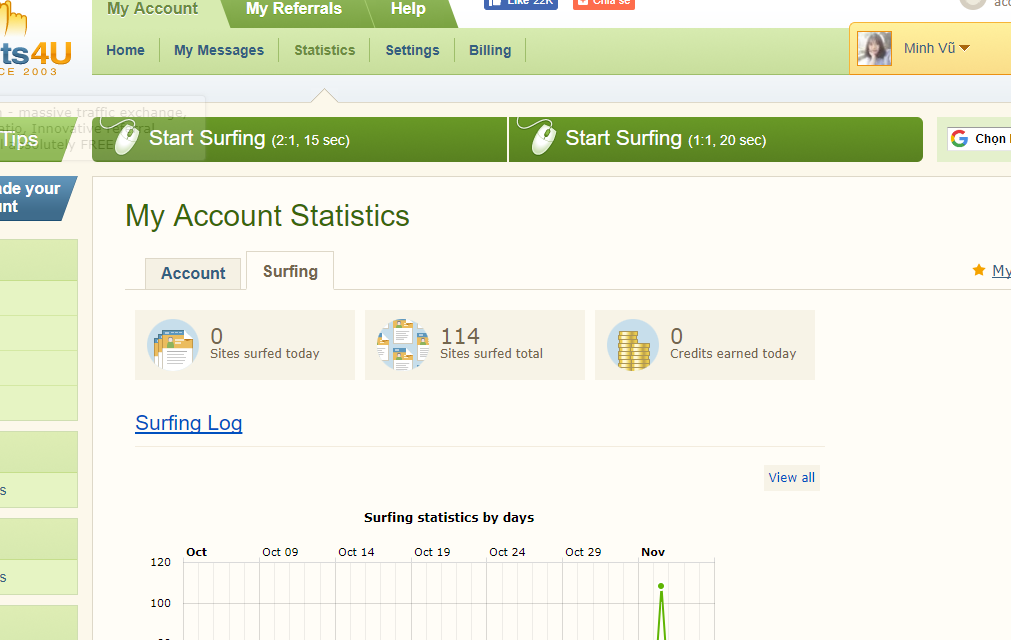
Task: Click the red share button
Action: [604, 4]
